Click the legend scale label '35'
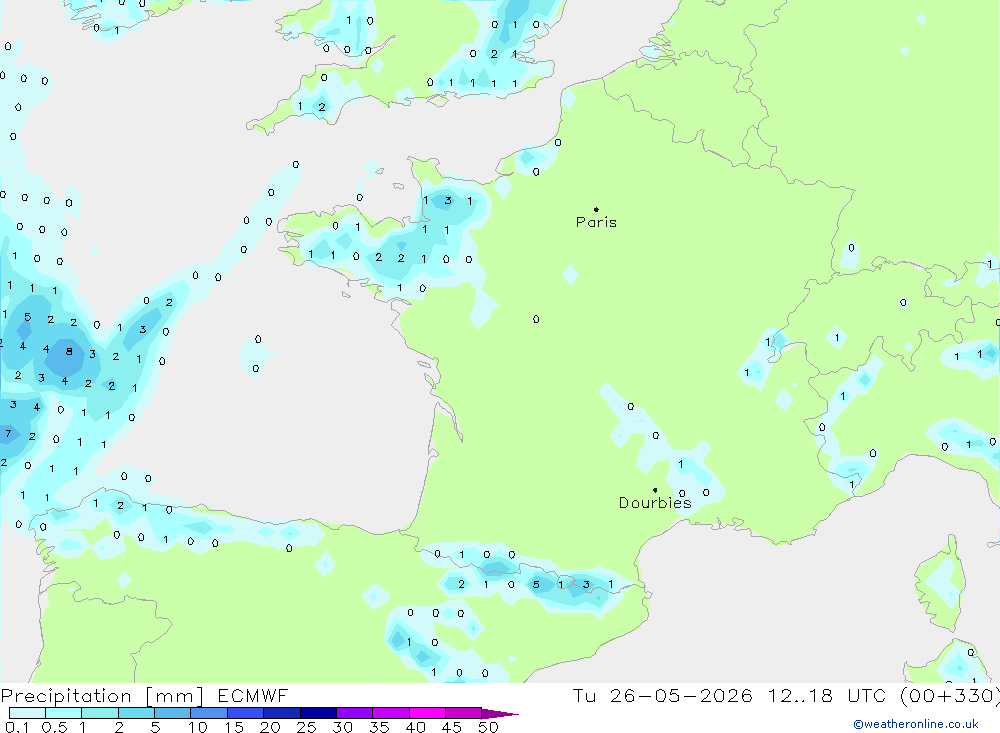Screen dimensions: 1000x733 [379, 727]
